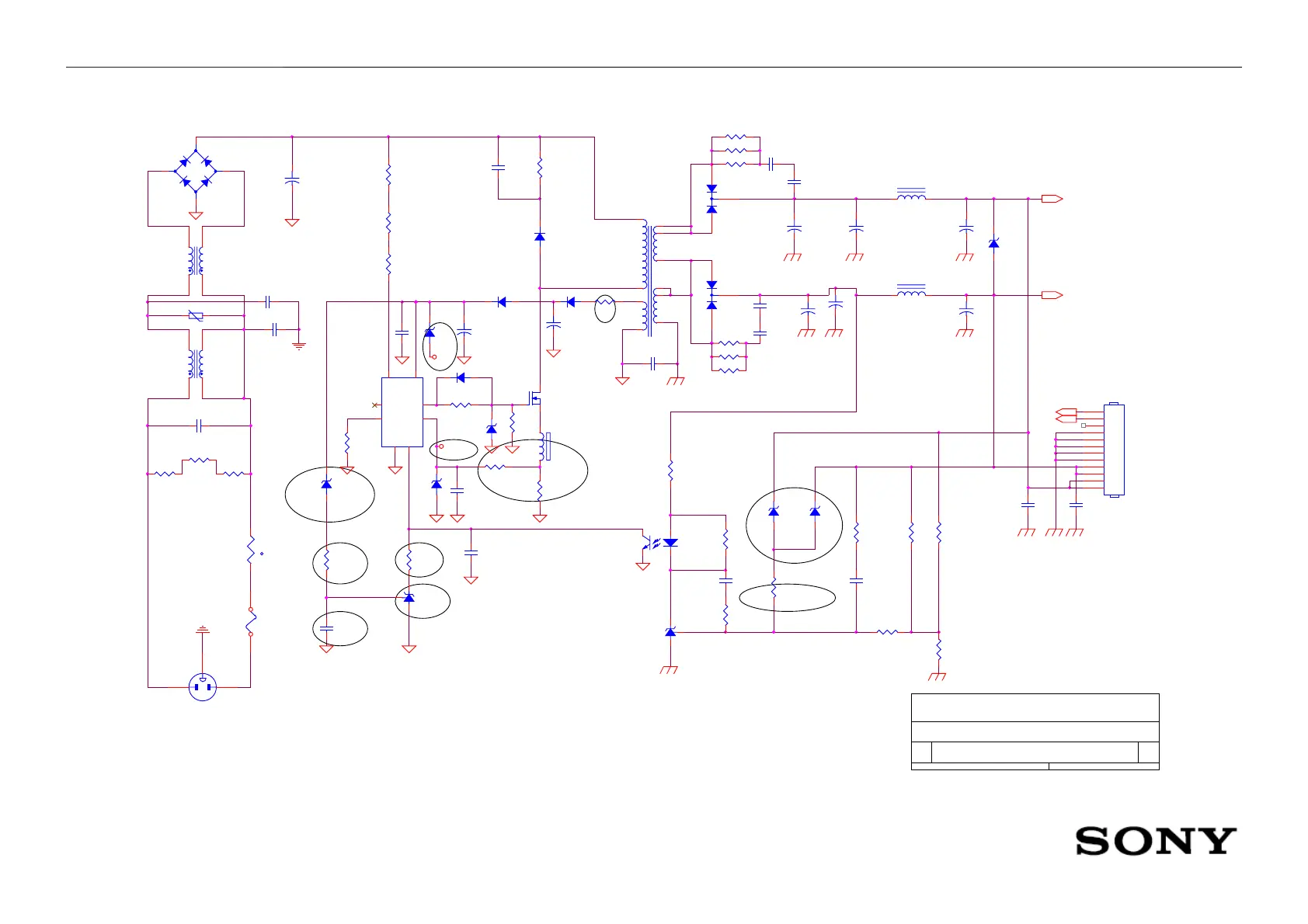Select the ground symbol above the AC inlet
The height and width of the screenshot is (924, 1308).
(x=203, y=629)
